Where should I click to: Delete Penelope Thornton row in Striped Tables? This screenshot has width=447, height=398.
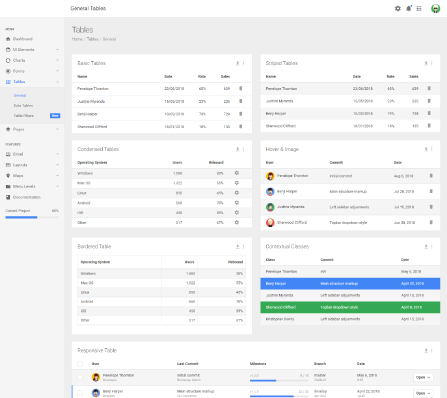coord(429,88)
